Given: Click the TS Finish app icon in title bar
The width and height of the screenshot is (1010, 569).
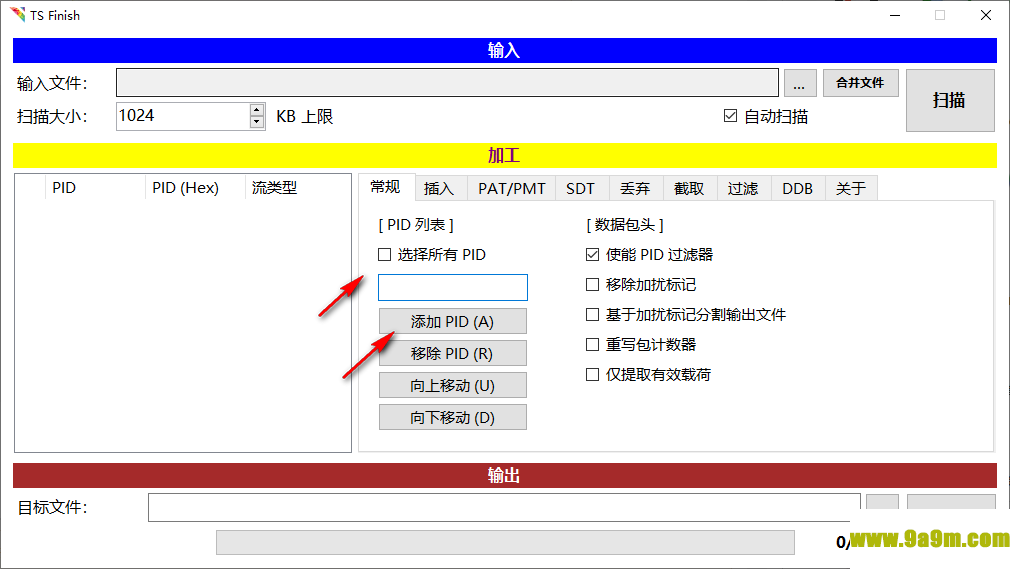Looking at the screenshot, I should pyautogui.click(x=17, y=15).
